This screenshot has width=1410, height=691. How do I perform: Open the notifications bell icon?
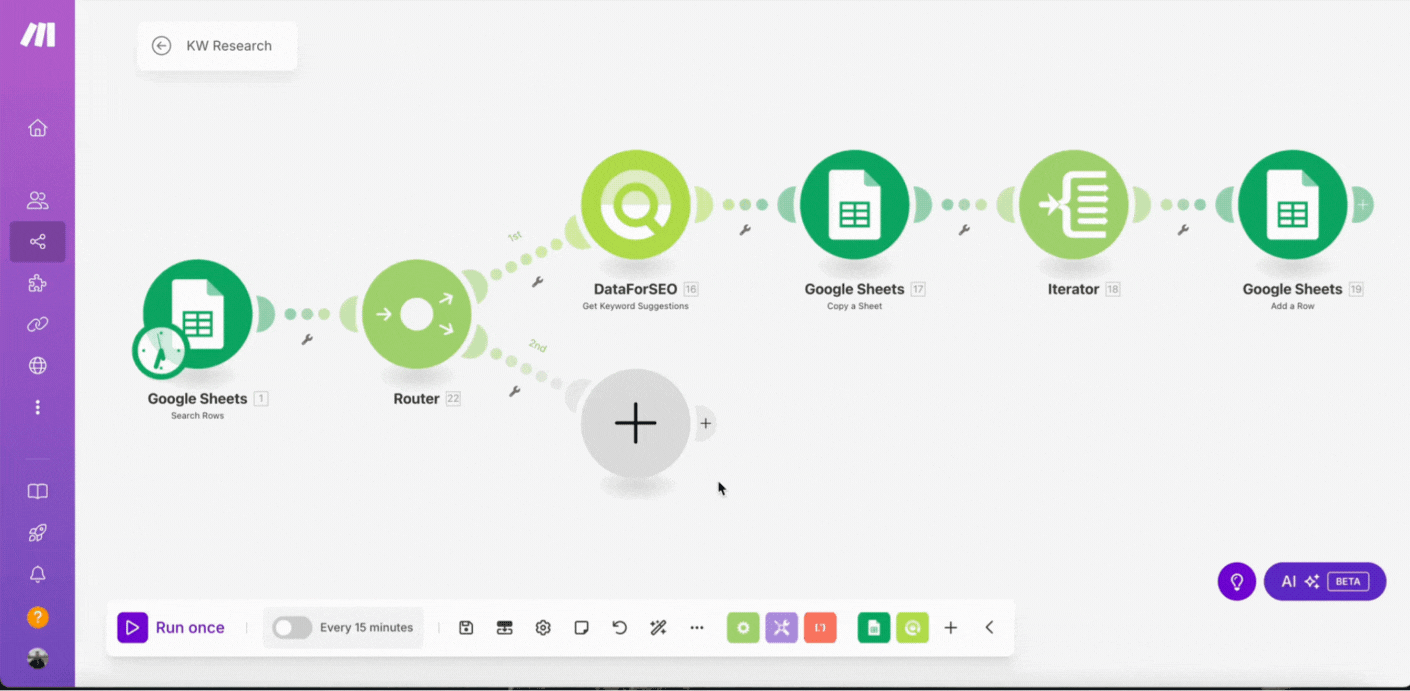pyautogui.click(x=38, y=574)
